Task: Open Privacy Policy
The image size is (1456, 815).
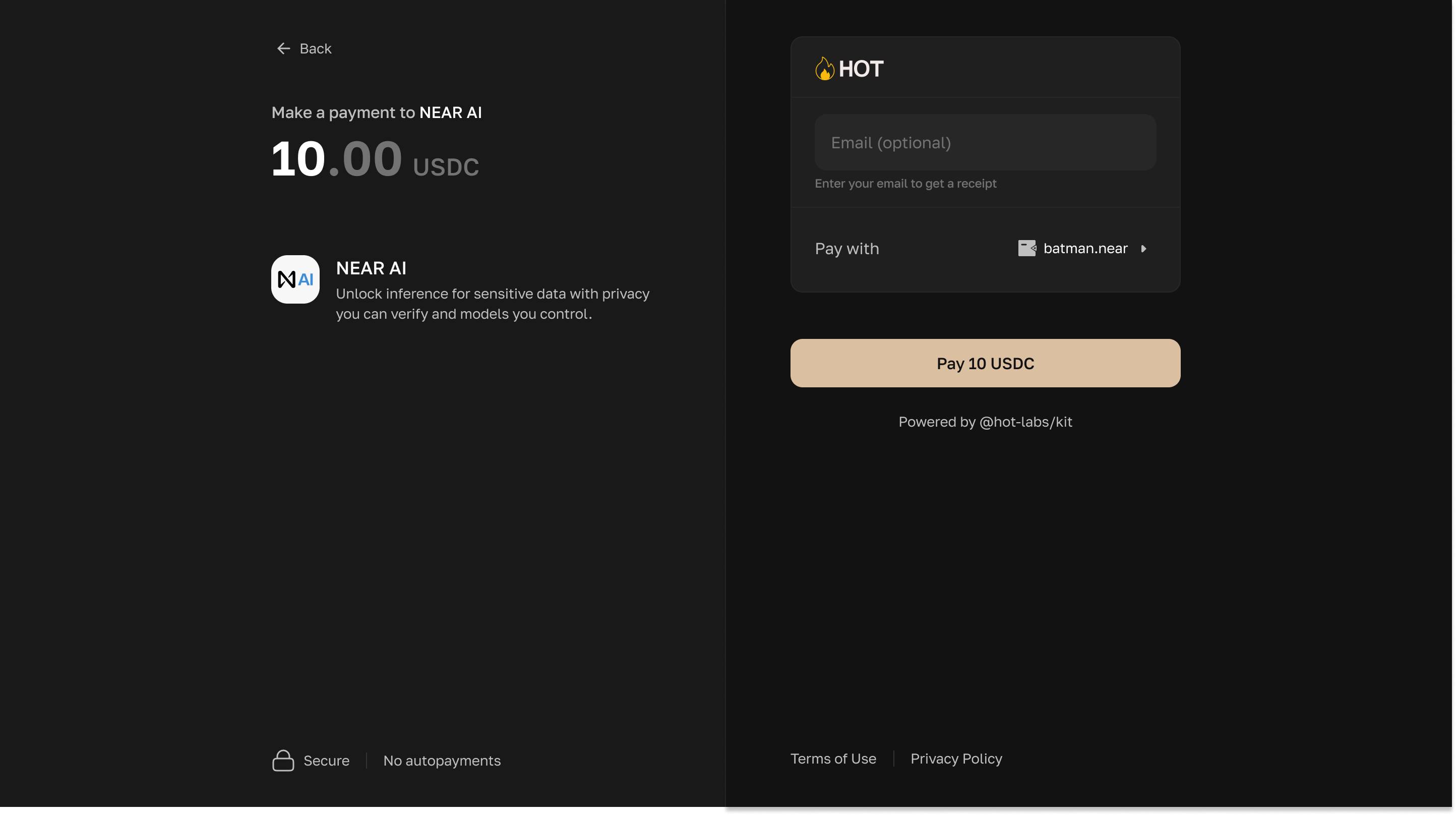Action: tap(956, 759)
